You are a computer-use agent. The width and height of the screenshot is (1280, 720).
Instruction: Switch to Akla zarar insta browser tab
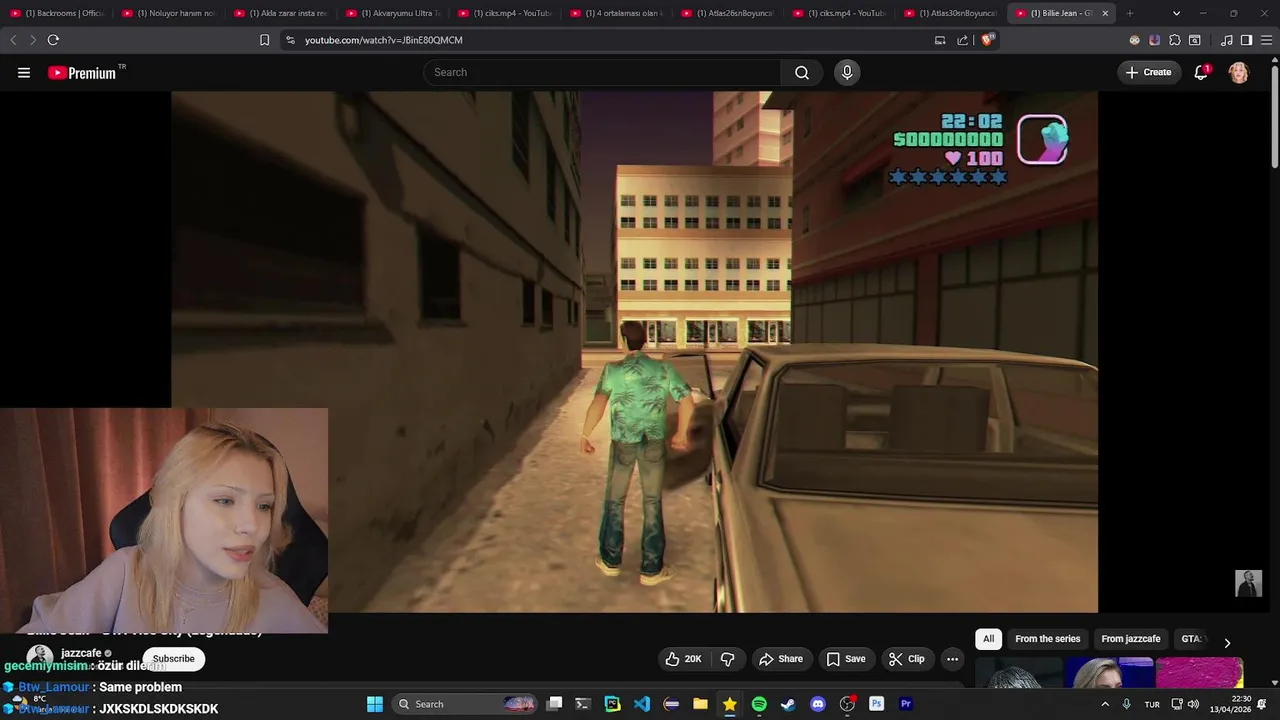click(x=282, y=13)
